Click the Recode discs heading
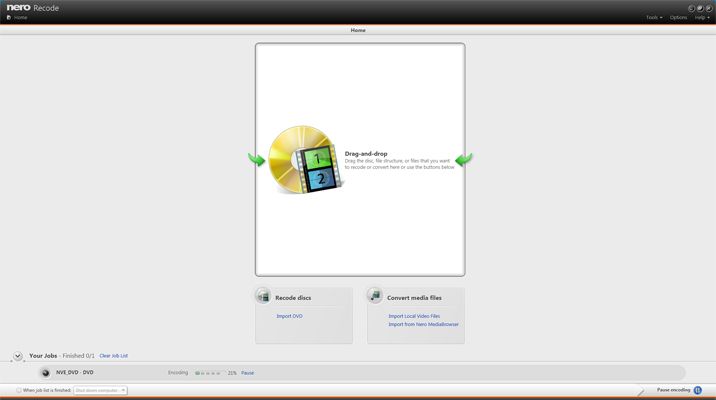Viewport: 716px width, 400px height. [x=293, y=298]
